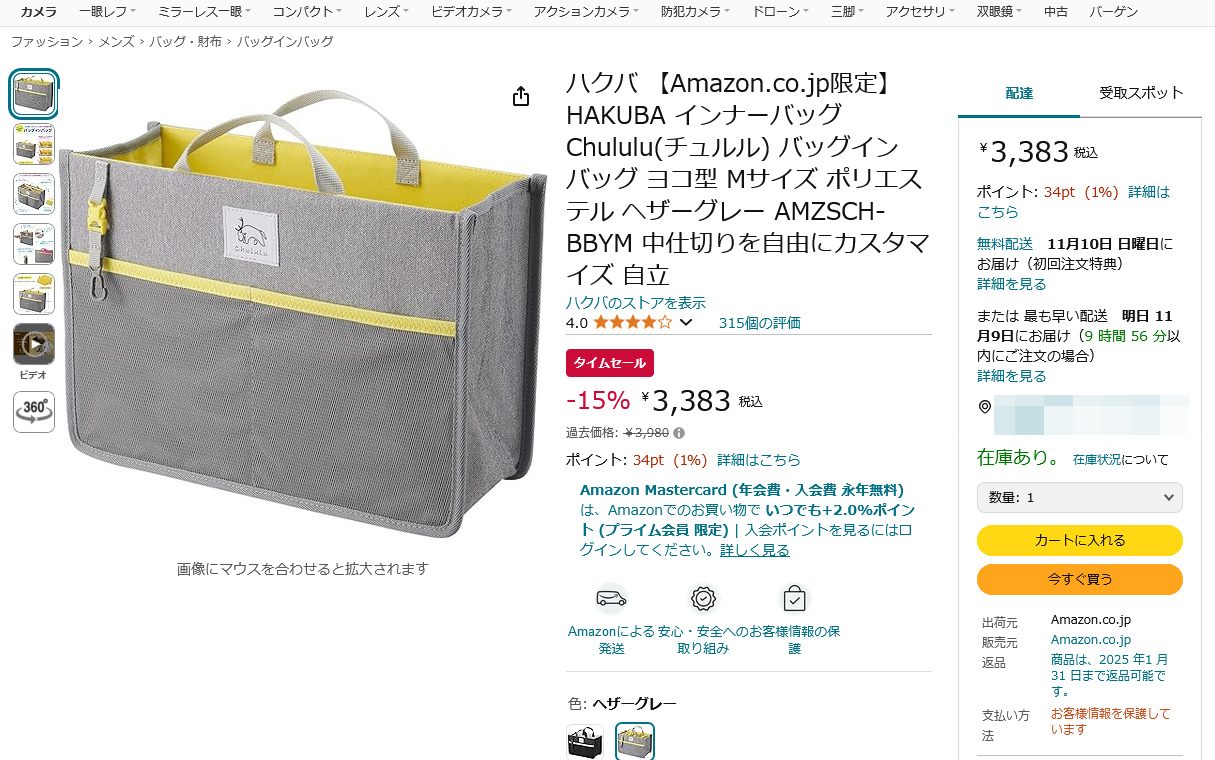Click the 今すぐ買う button

point(1080,579)
